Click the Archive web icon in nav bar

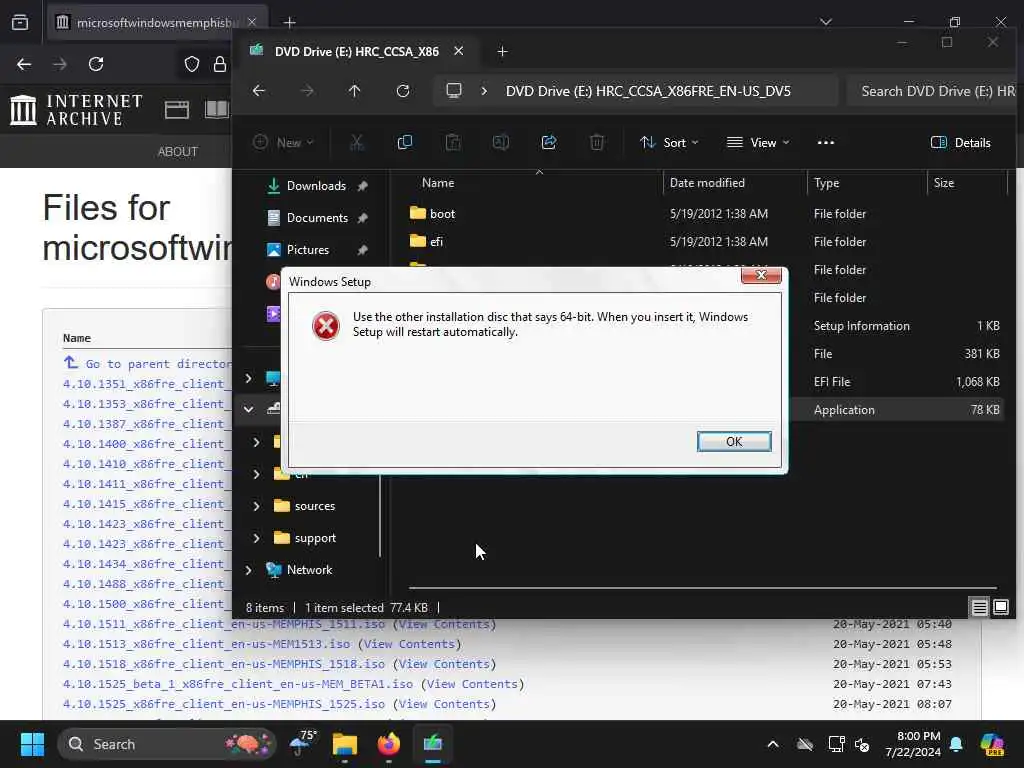[176, 110]
